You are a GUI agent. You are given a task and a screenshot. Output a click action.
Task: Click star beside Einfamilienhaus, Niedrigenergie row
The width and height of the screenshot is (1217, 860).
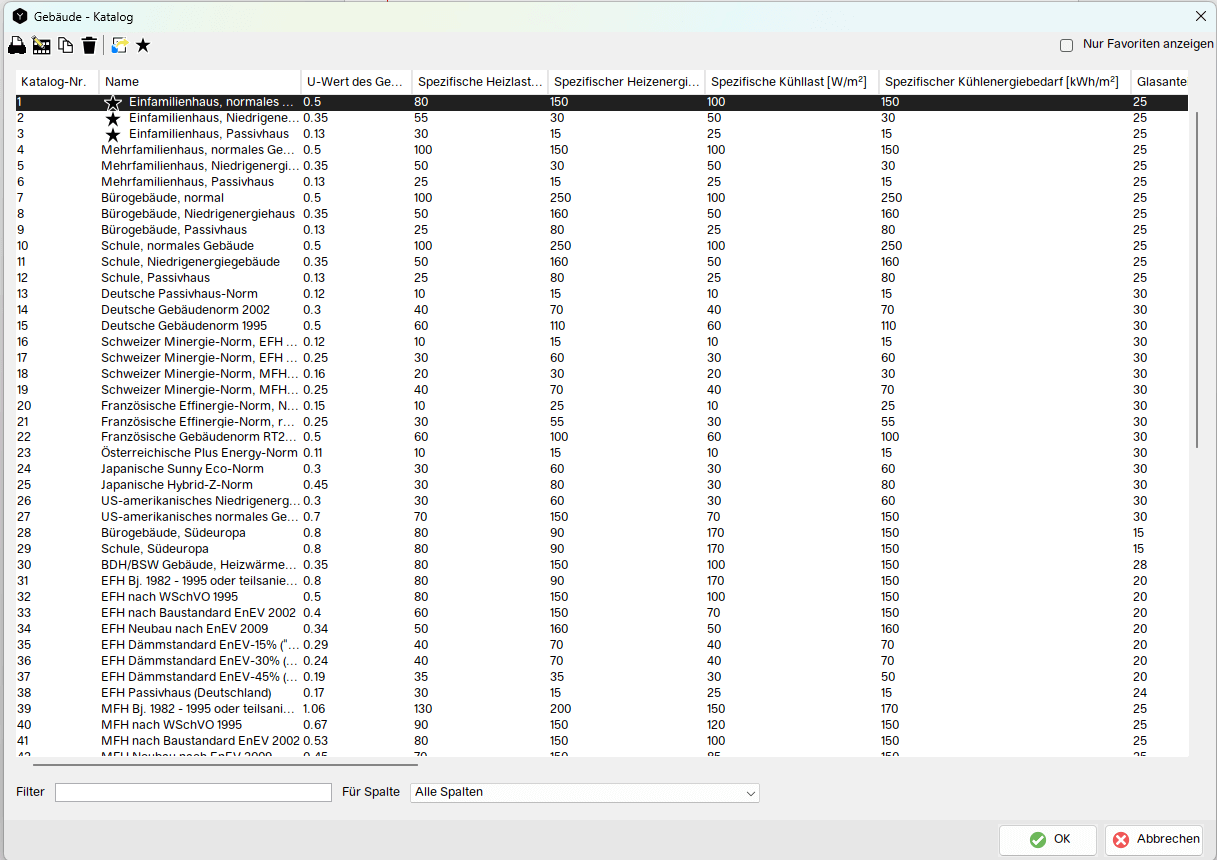[x=113, y=118]
